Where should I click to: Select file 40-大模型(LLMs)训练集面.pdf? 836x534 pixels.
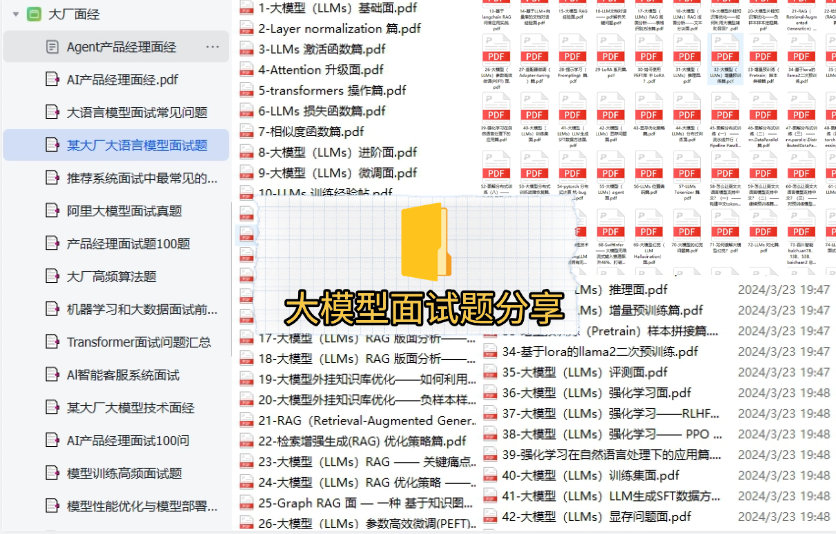point(591,475)
